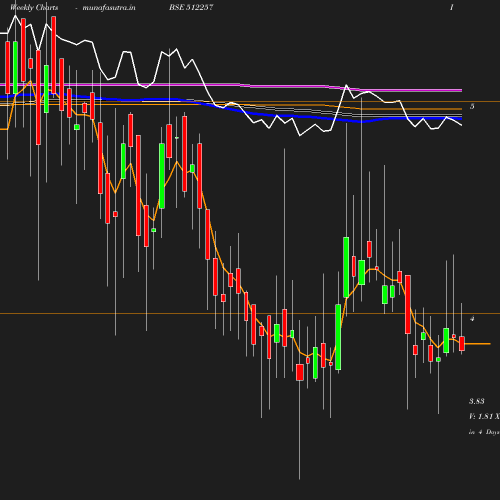Click the volume text 'V: 1.81 X'
Image resolution: width=500 pixels, height=500 pixels.
click(x=484, y=417)
